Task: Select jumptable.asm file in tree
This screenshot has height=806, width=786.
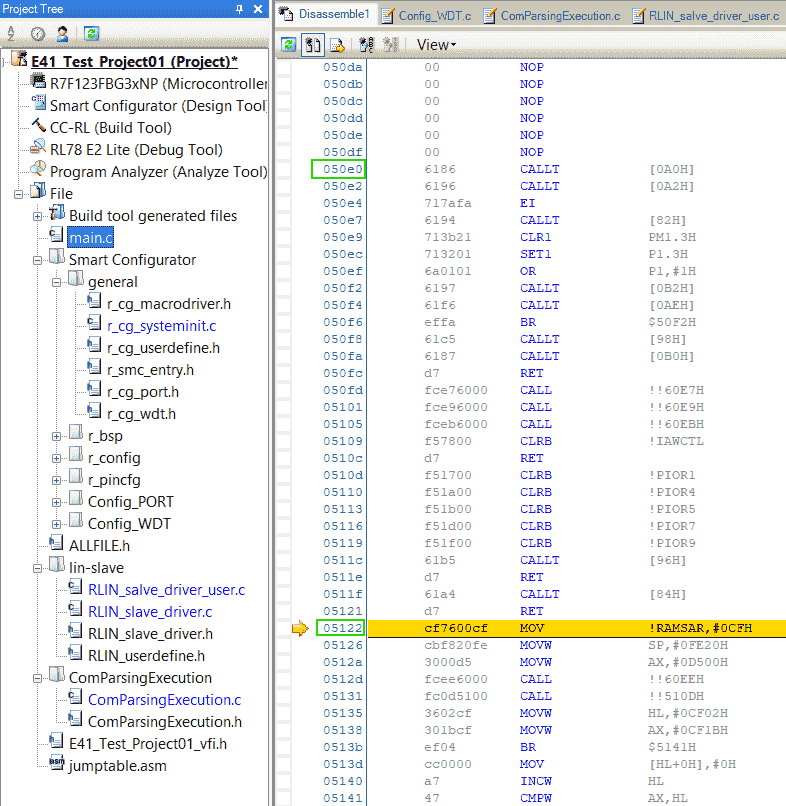Action: point(117,766)
